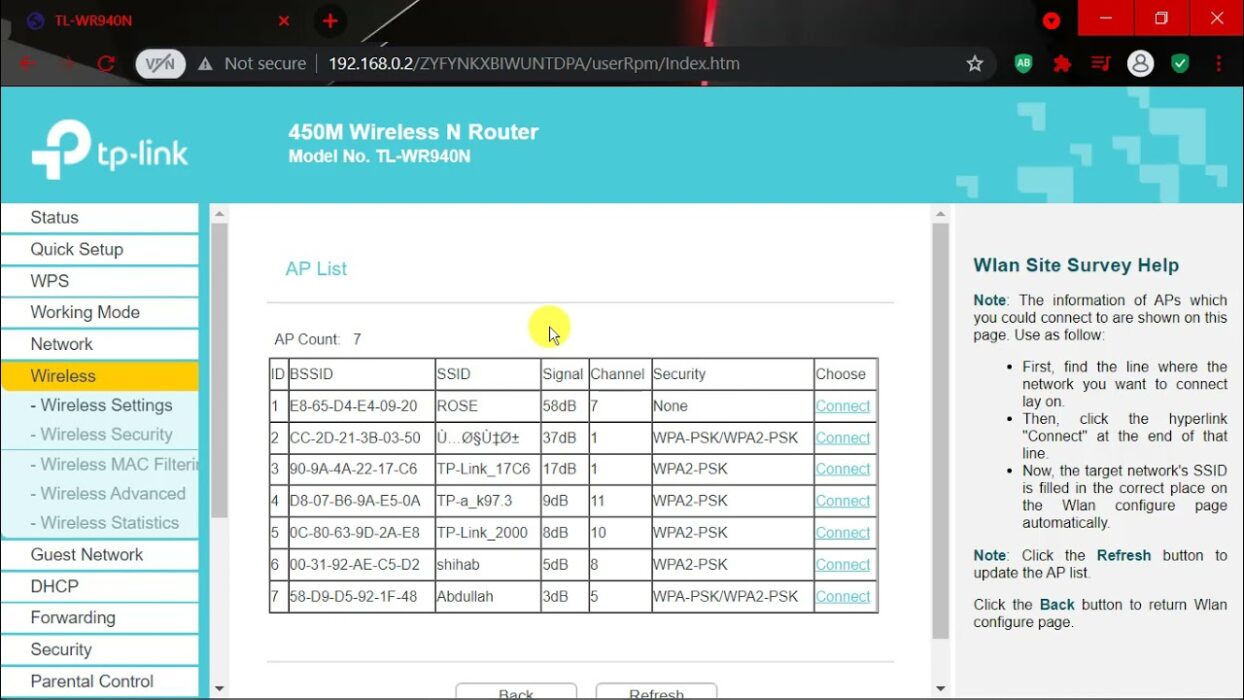1244x700 pixels.
Task: Connect to Abdullah network
Action: pos(843,597)
